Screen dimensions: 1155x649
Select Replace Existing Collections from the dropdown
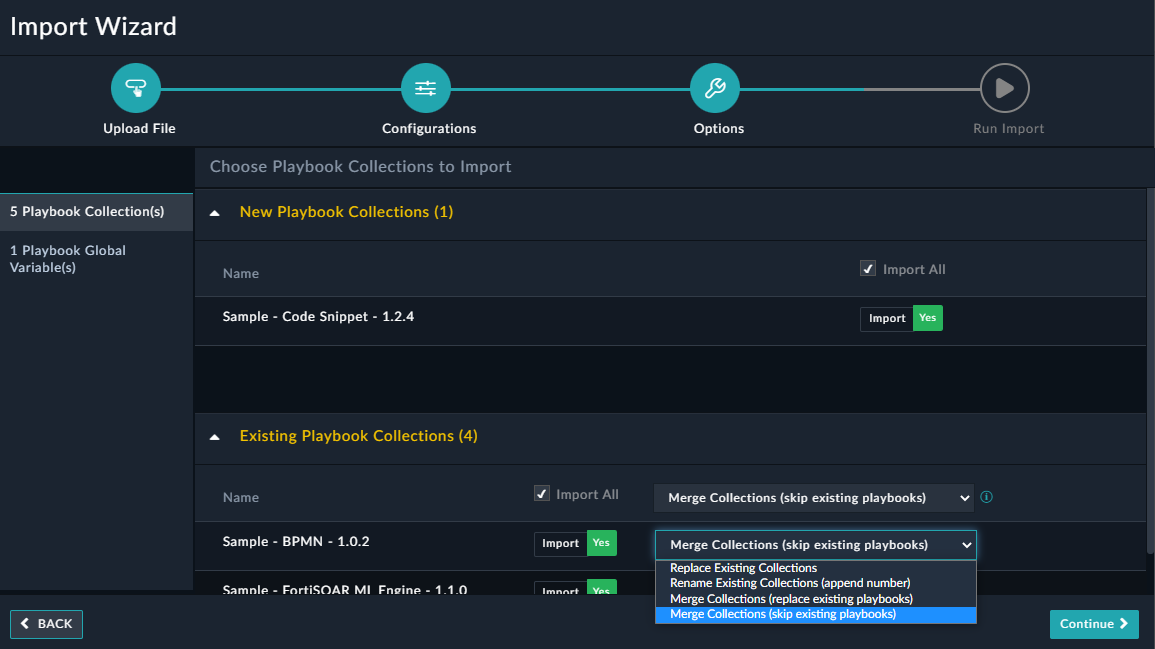pos(742,567)
